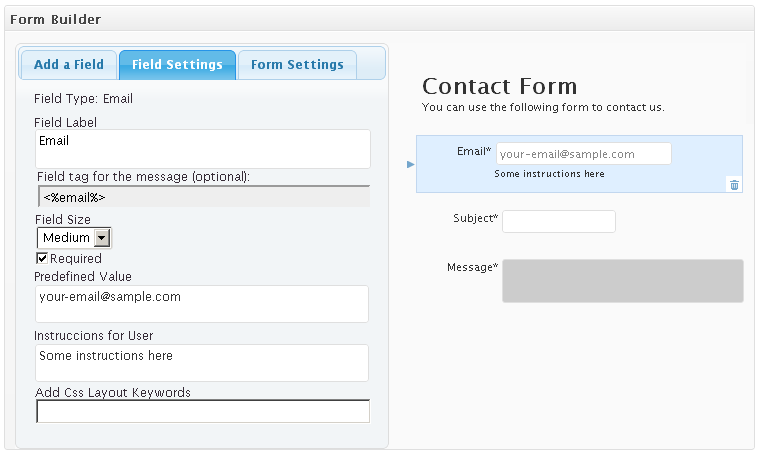Click the 'Some instructions here' hint in preview
The image size is (758, 453).
coord(549,174)
